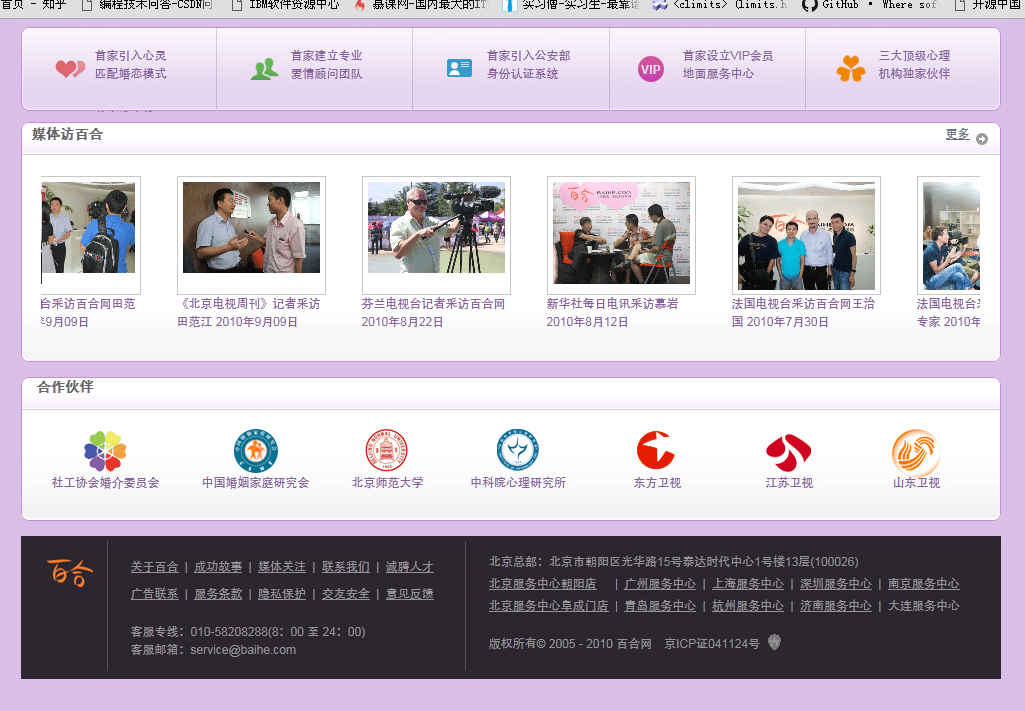The height and width of the screenshot is (711, 1025).
Task: Open the pink VIP badge icon
Action: click(651, 68)
